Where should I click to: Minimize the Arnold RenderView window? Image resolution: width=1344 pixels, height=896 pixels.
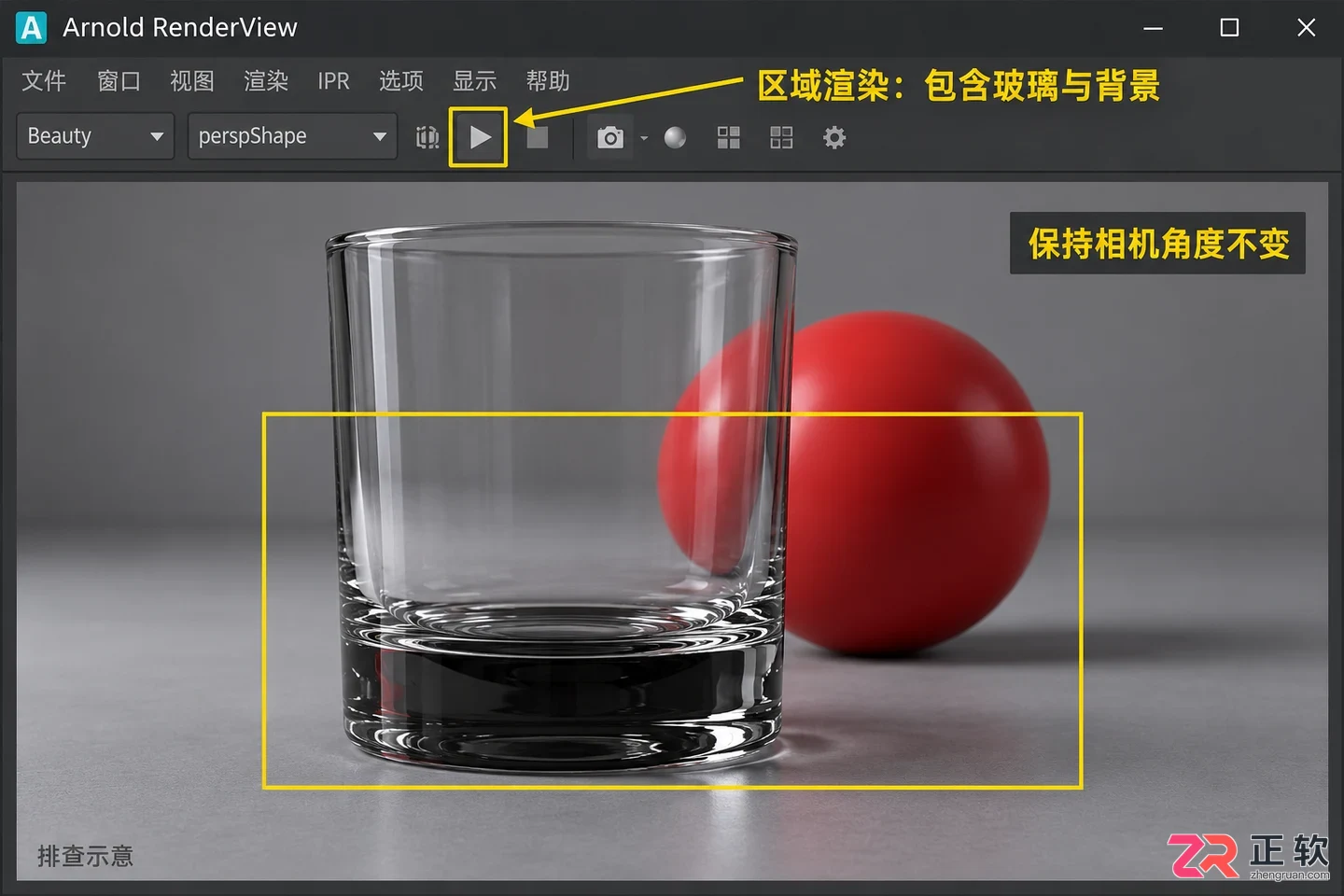pos(1154,28)
